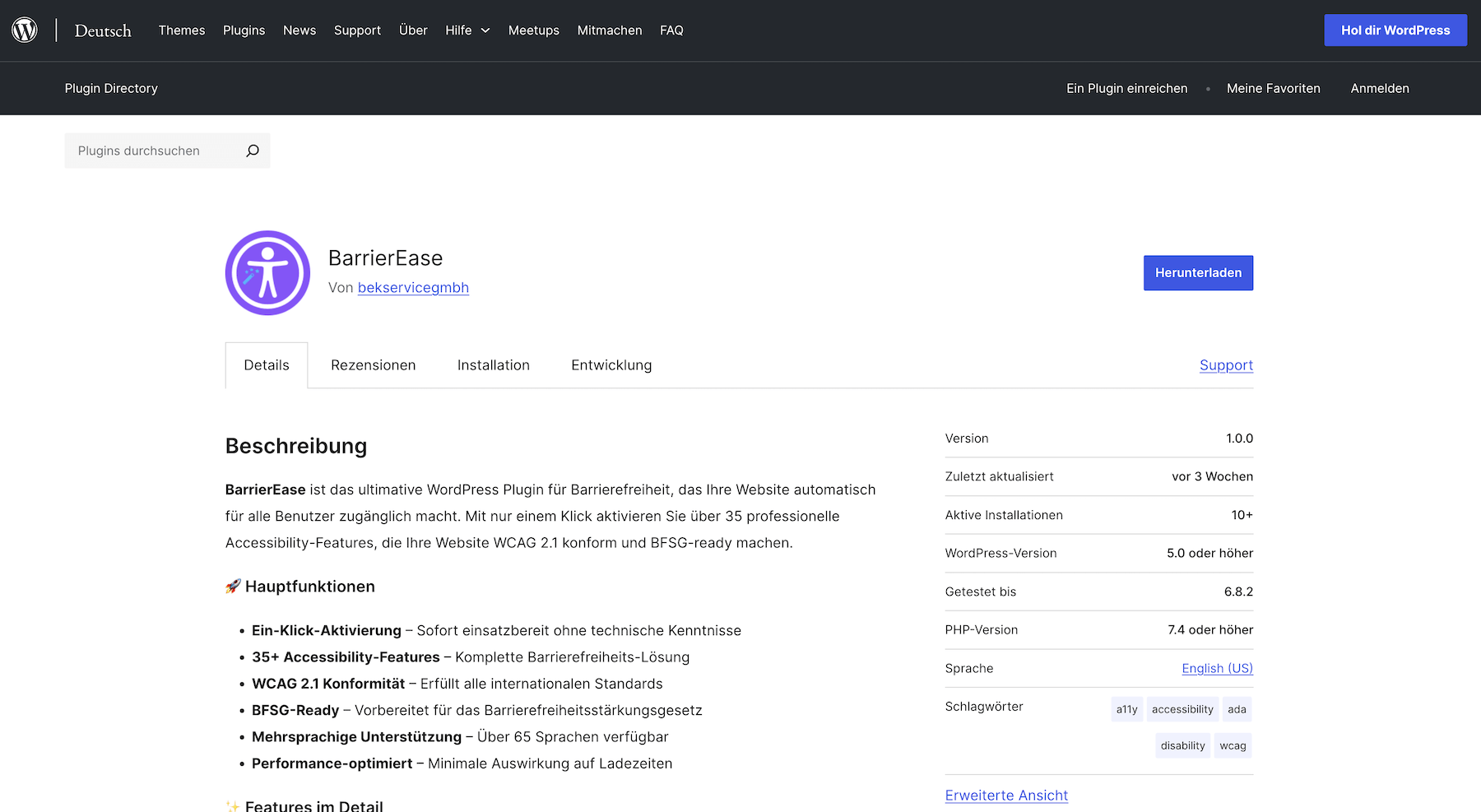Click the Herunterladen download button
Screen dimensions: 1481x812
tap(1198, 273)
